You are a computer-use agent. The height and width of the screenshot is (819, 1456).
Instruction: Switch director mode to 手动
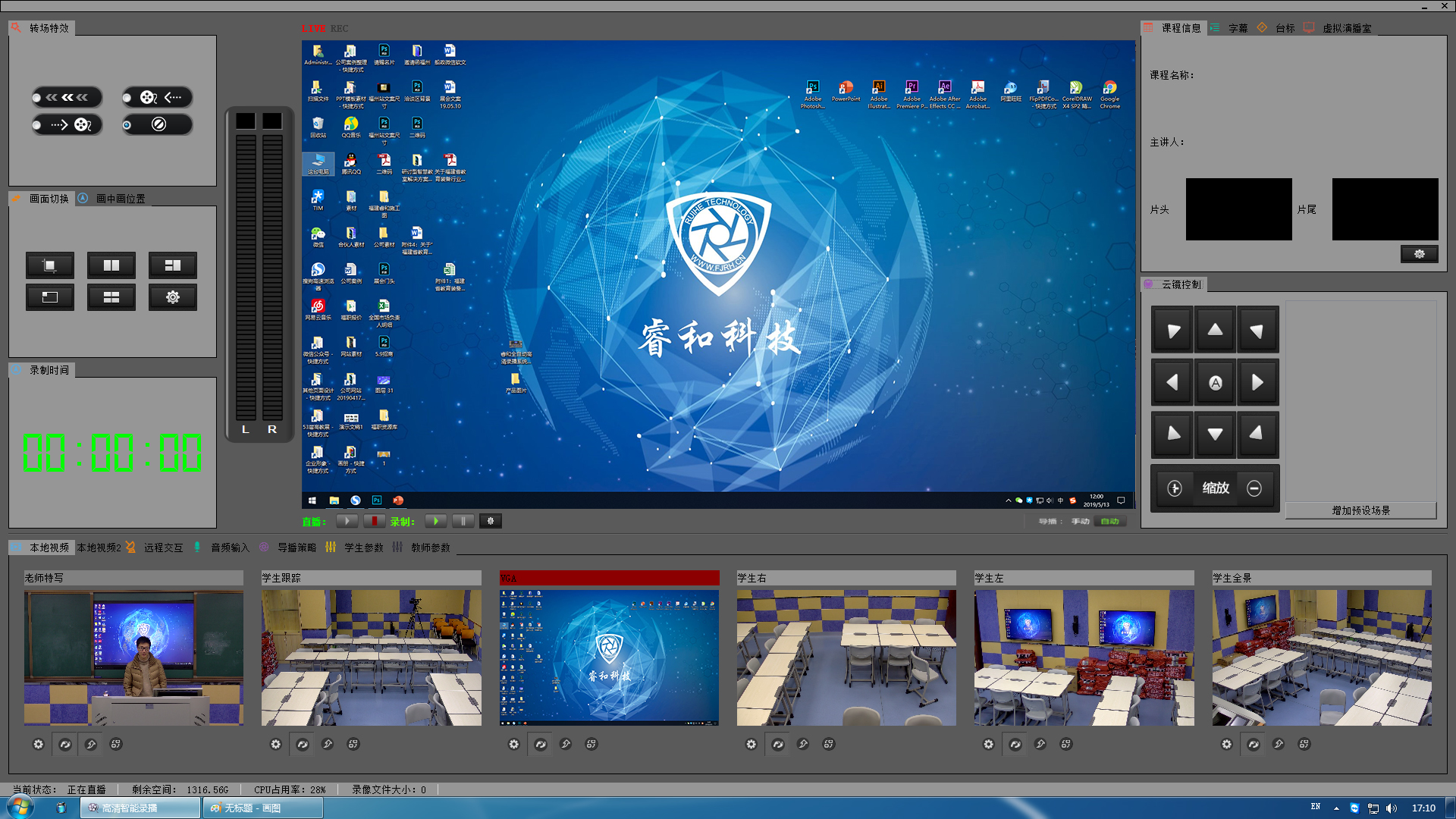coord(1081,521)
